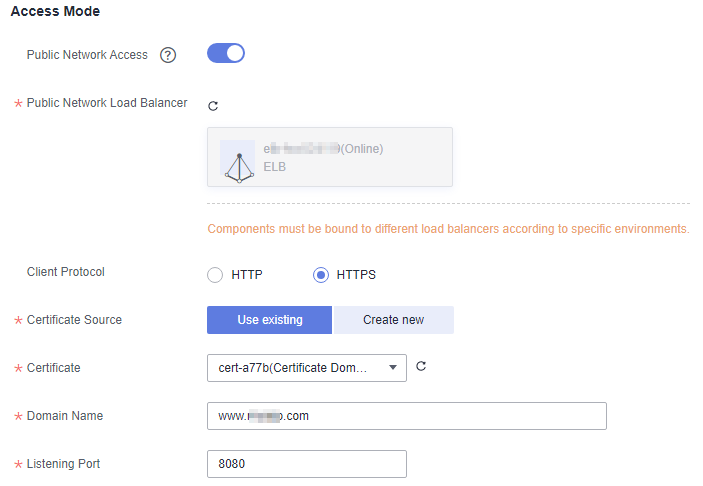Click the Domain Name label
This screenshot has height=486, width=703.
[x=65, y=416]
